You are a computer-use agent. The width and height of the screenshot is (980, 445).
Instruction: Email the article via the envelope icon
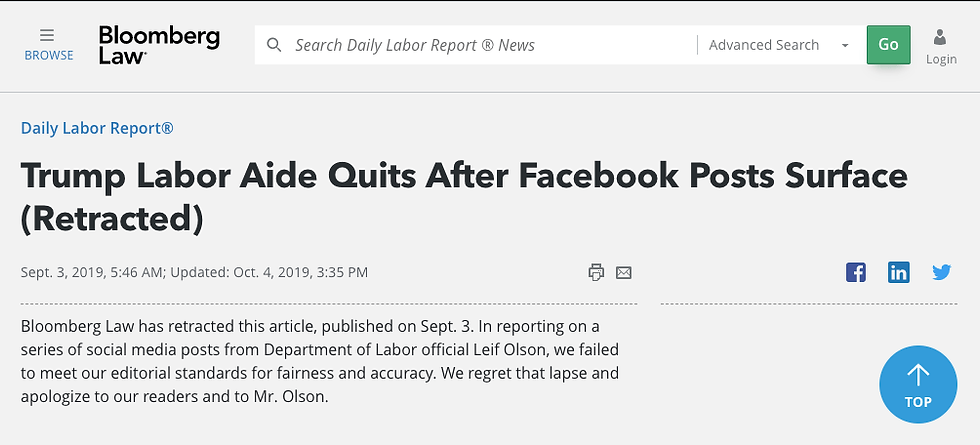pyautogui.click(x=624, y=272)
